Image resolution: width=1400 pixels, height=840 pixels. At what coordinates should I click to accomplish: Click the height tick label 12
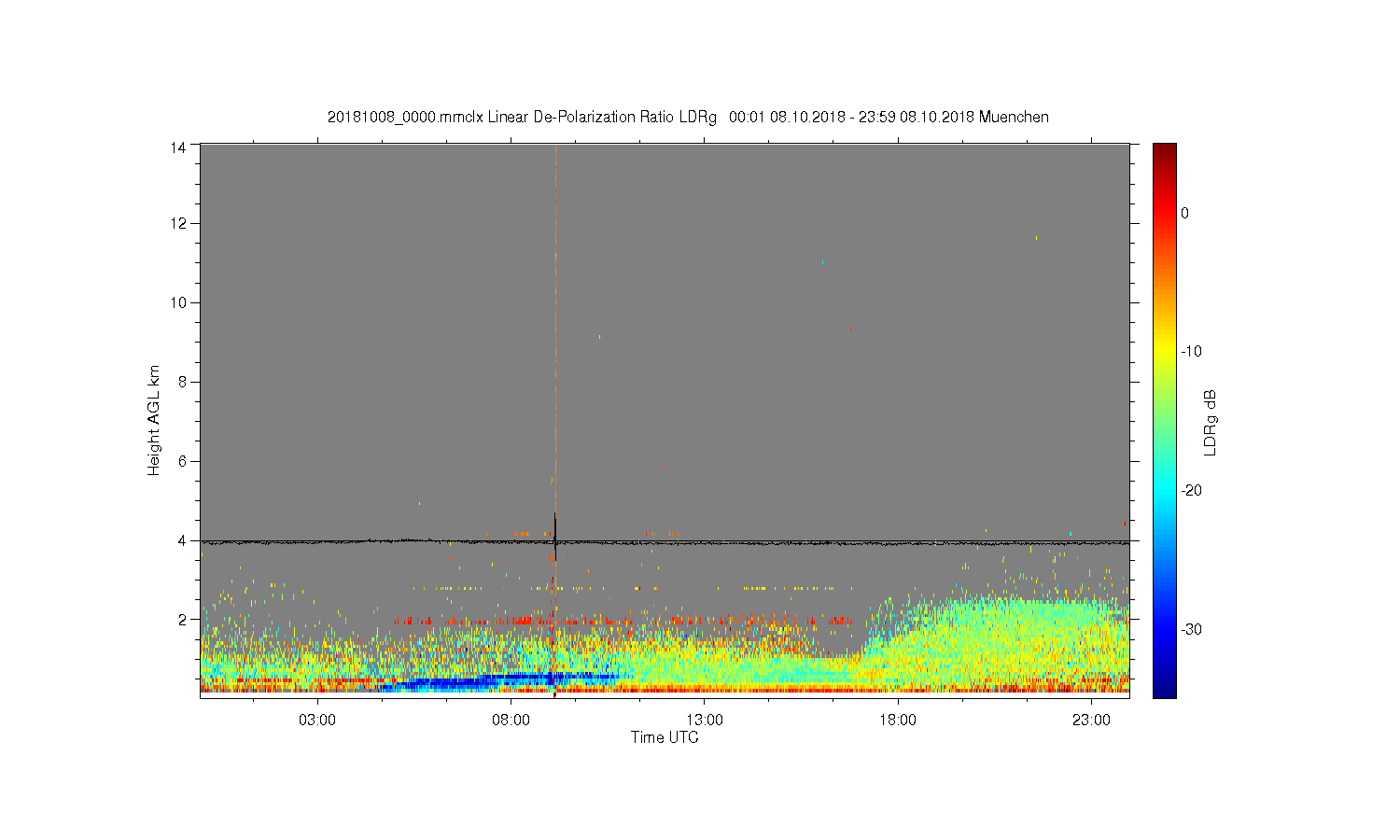pos(178,223)
